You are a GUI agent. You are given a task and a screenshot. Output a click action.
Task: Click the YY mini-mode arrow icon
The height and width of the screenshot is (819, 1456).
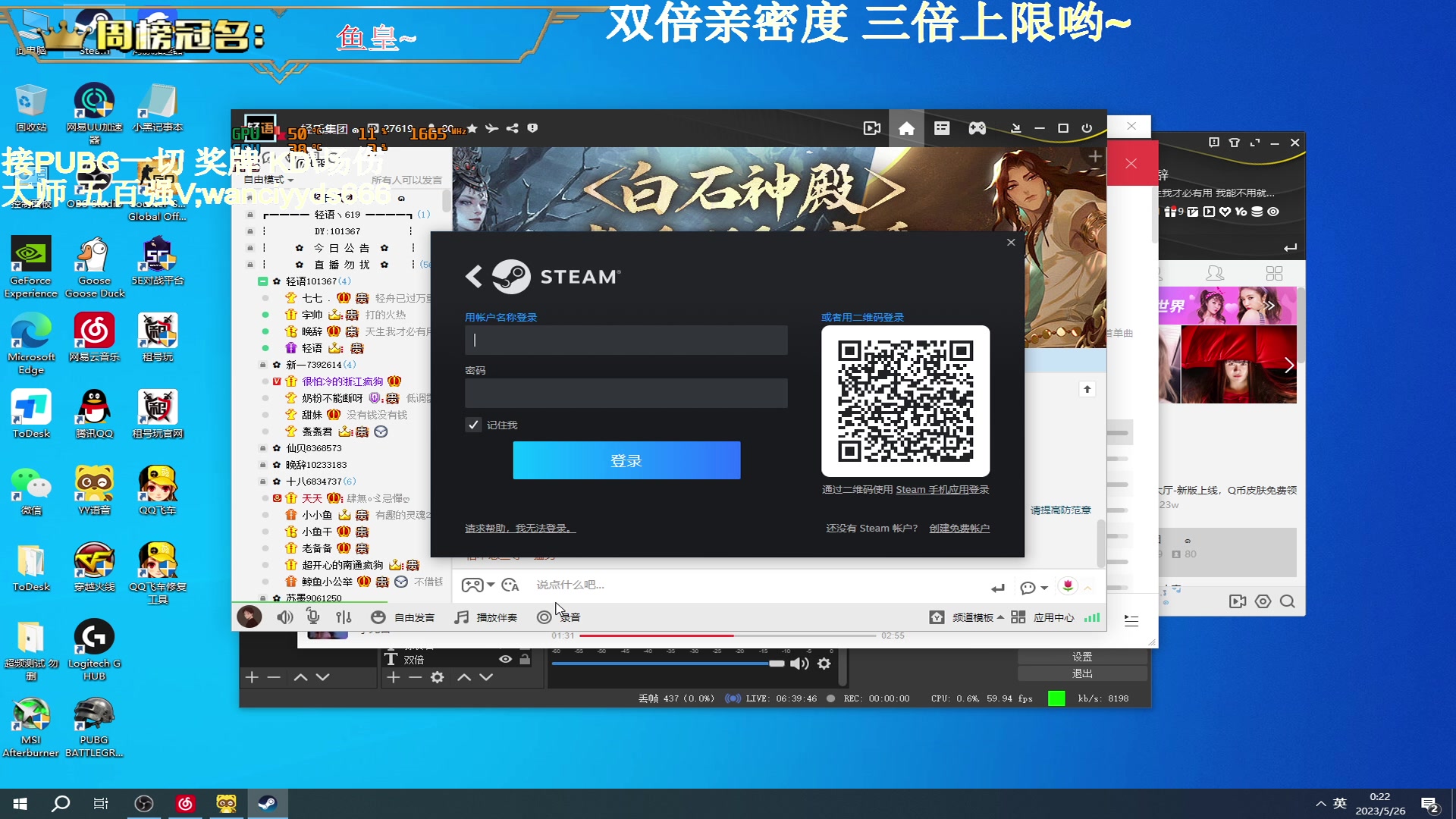pos(1015,128)
